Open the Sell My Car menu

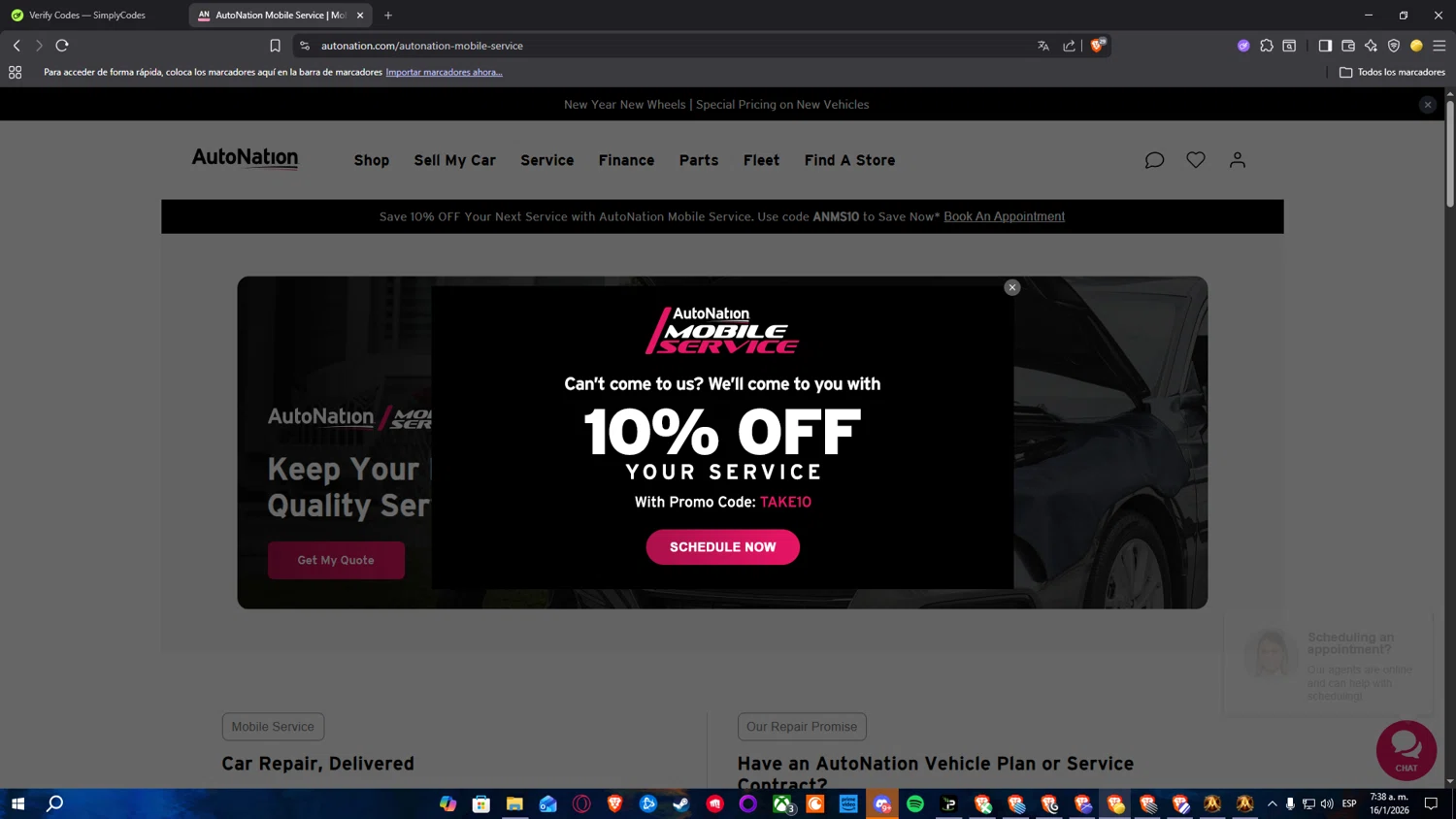455,160
